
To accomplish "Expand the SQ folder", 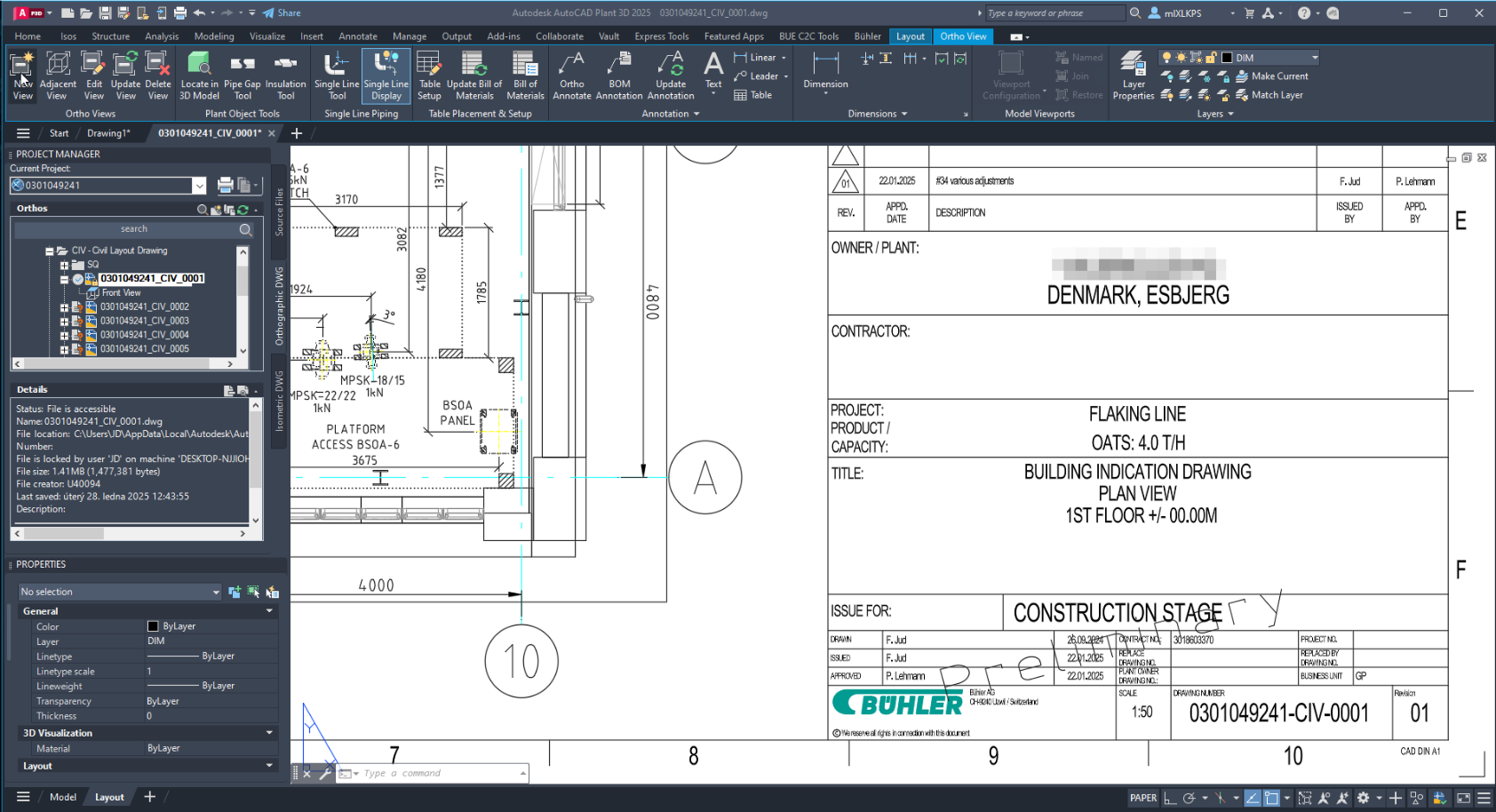I will [64, 265].
